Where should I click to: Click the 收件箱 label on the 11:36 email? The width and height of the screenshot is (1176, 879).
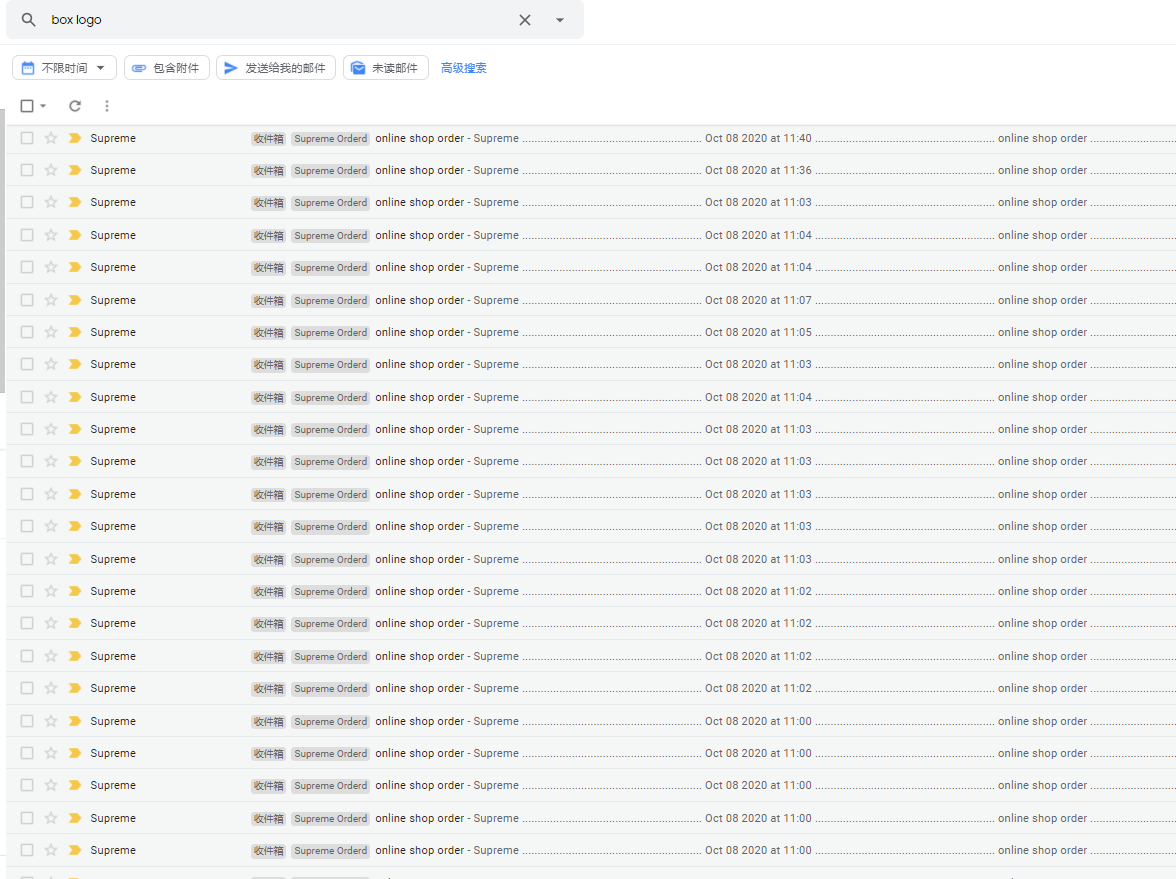[x=268, y=171]
